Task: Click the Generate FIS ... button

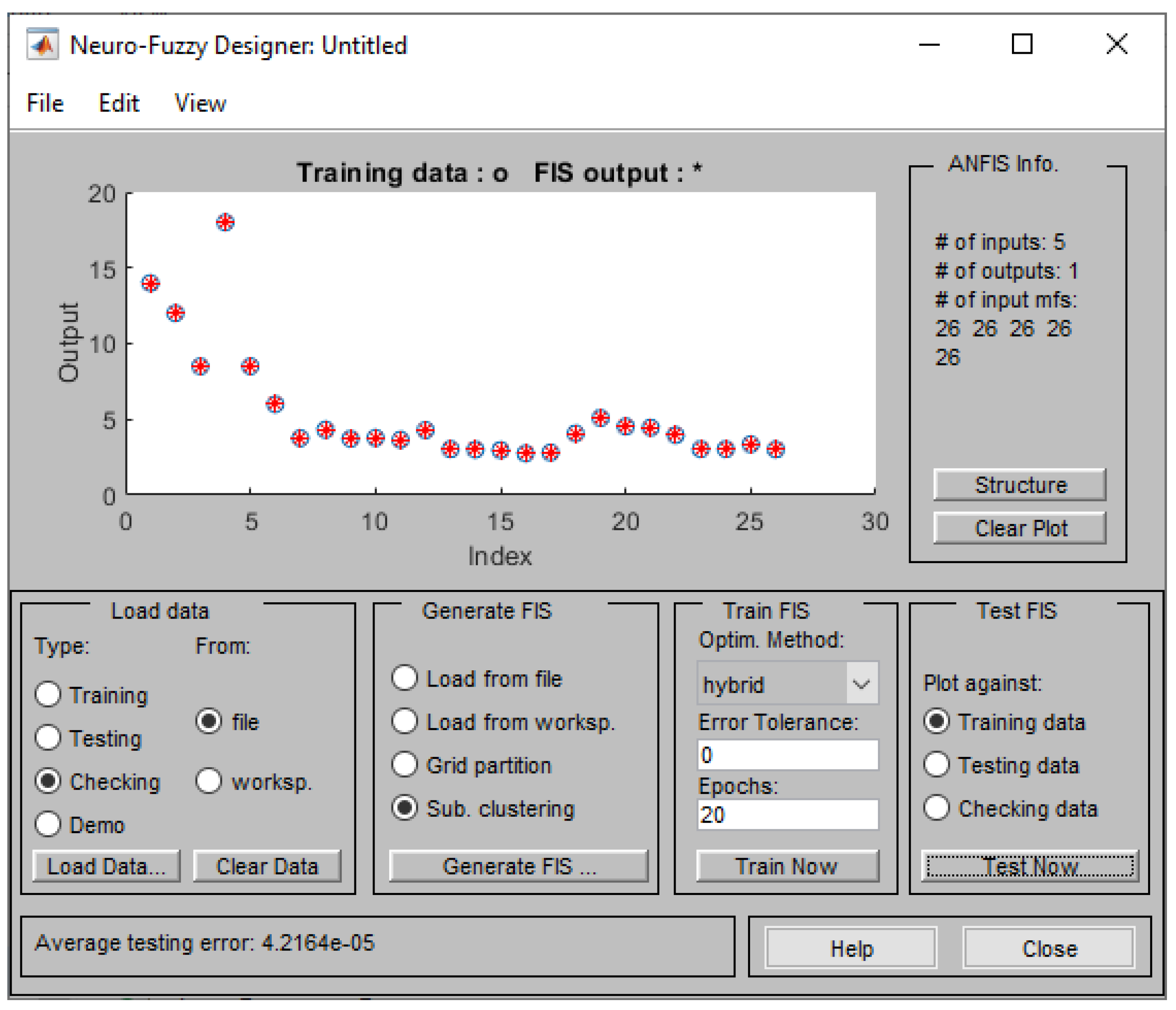Action: pos(519,866)
